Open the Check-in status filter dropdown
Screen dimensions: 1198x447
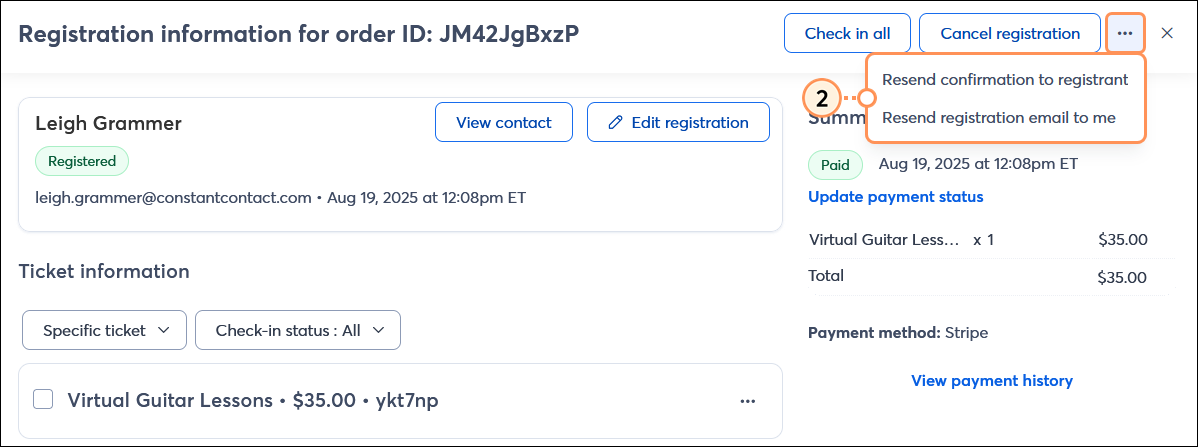[297, 330]
